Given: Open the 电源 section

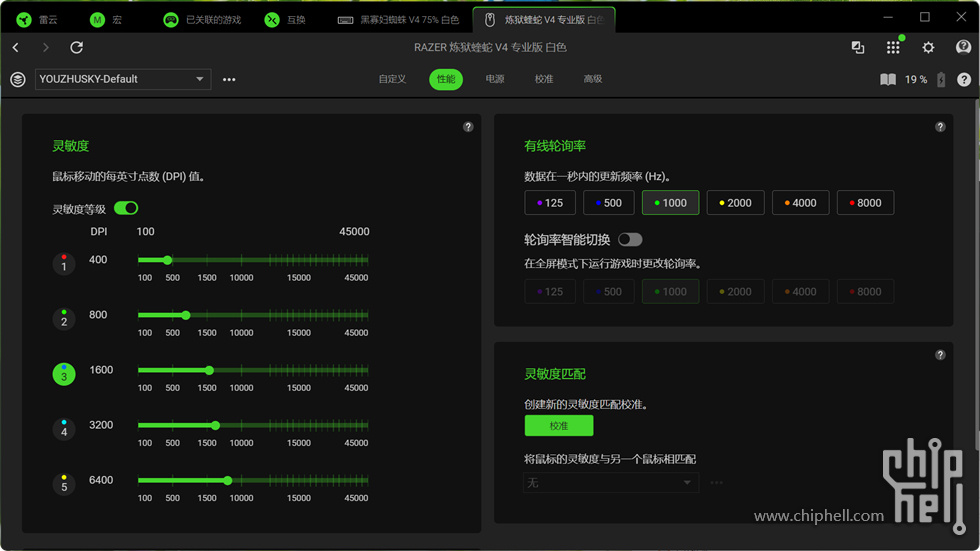Looking at the screenshot, I should coord(495,79).
